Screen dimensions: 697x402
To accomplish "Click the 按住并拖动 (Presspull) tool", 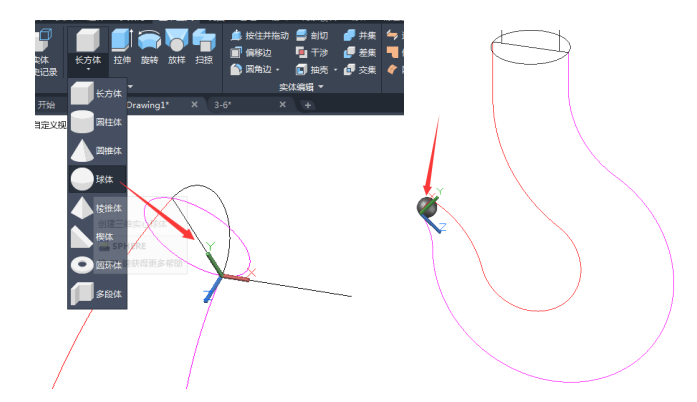I will pyautogui.click(x=260, y=36).
